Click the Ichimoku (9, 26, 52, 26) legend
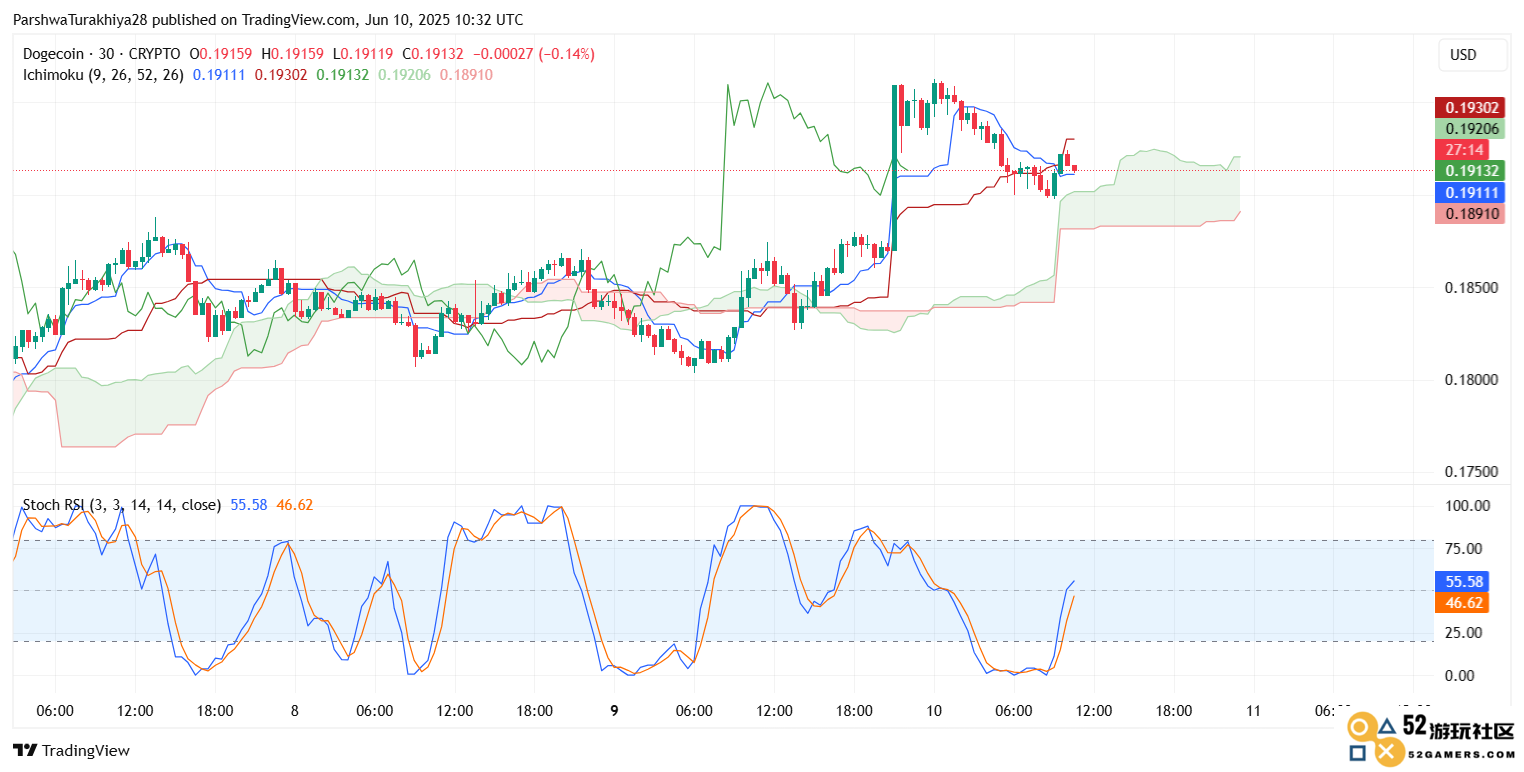 pos(102,74)
